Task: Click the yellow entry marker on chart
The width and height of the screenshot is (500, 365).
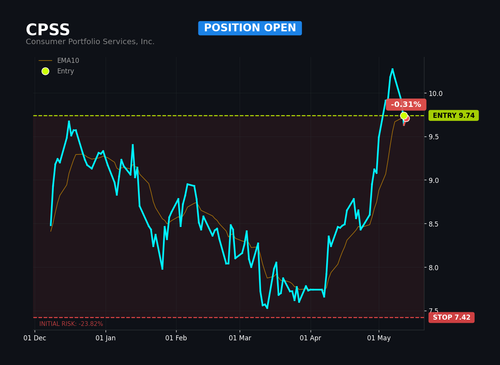Action: (404, 116)
